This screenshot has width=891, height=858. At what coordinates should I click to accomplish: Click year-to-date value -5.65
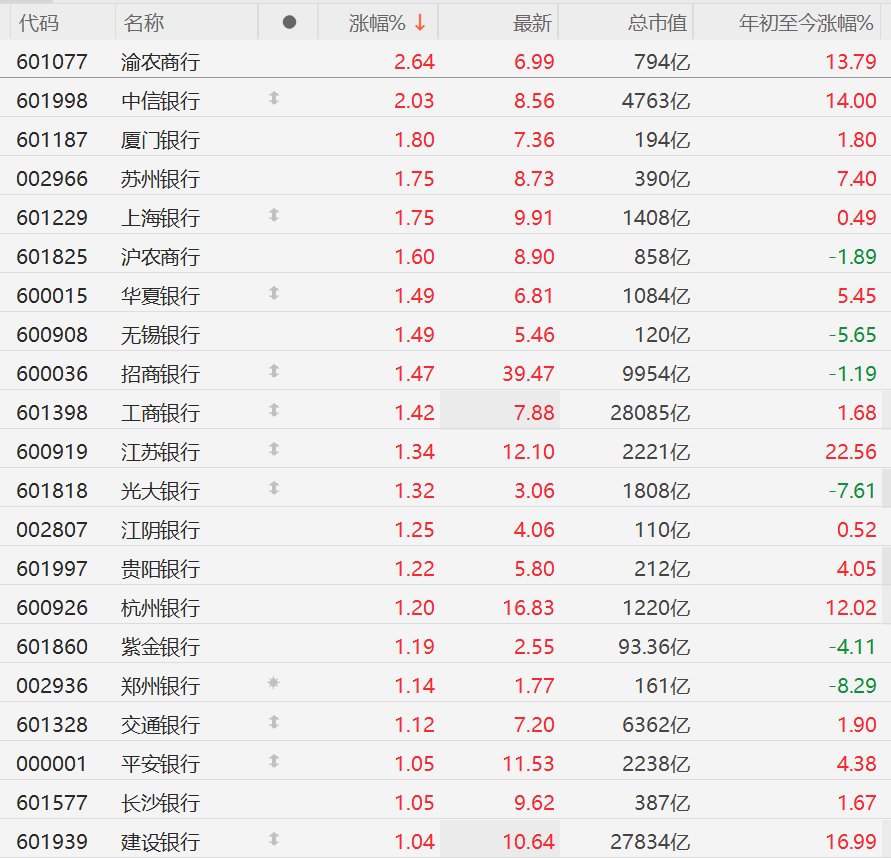[x=852, y=335]
